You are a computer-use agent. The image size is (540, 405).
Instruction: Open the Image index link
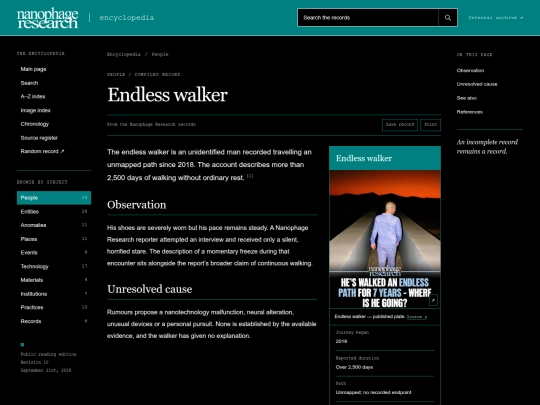coord(35,111)
